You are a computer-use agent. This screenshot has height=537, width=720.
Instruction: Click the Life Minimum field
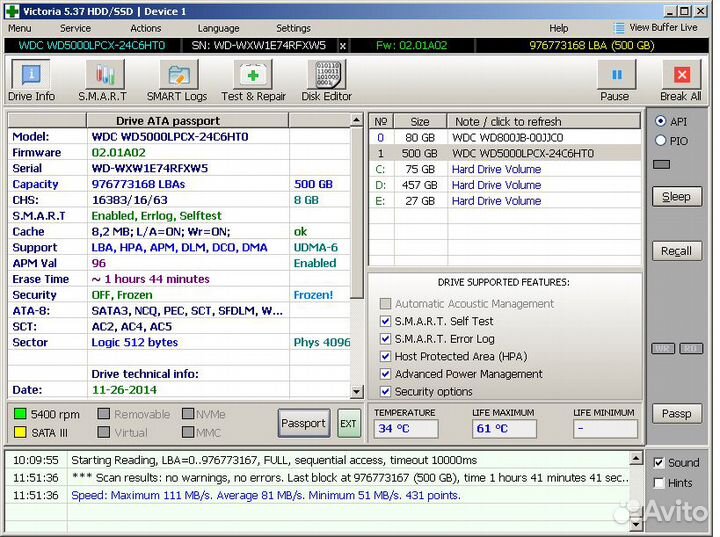click(605, 429)
